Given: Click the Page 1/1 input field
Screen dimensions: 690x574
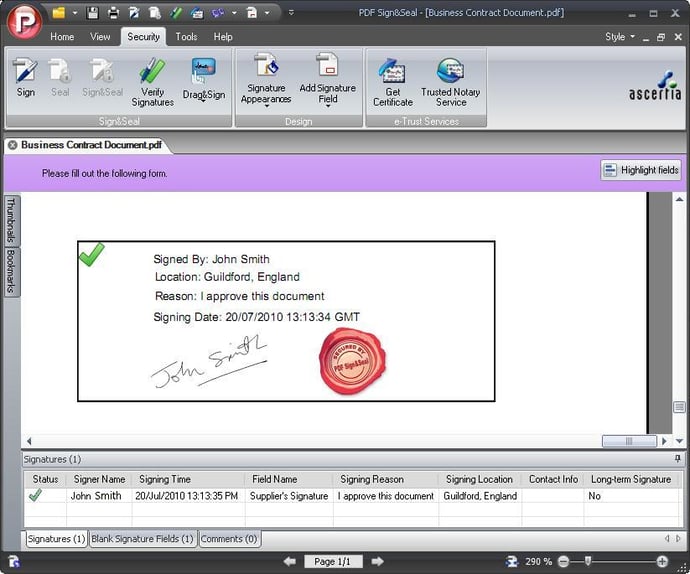Looking at the screenshot, I should 333,561.
